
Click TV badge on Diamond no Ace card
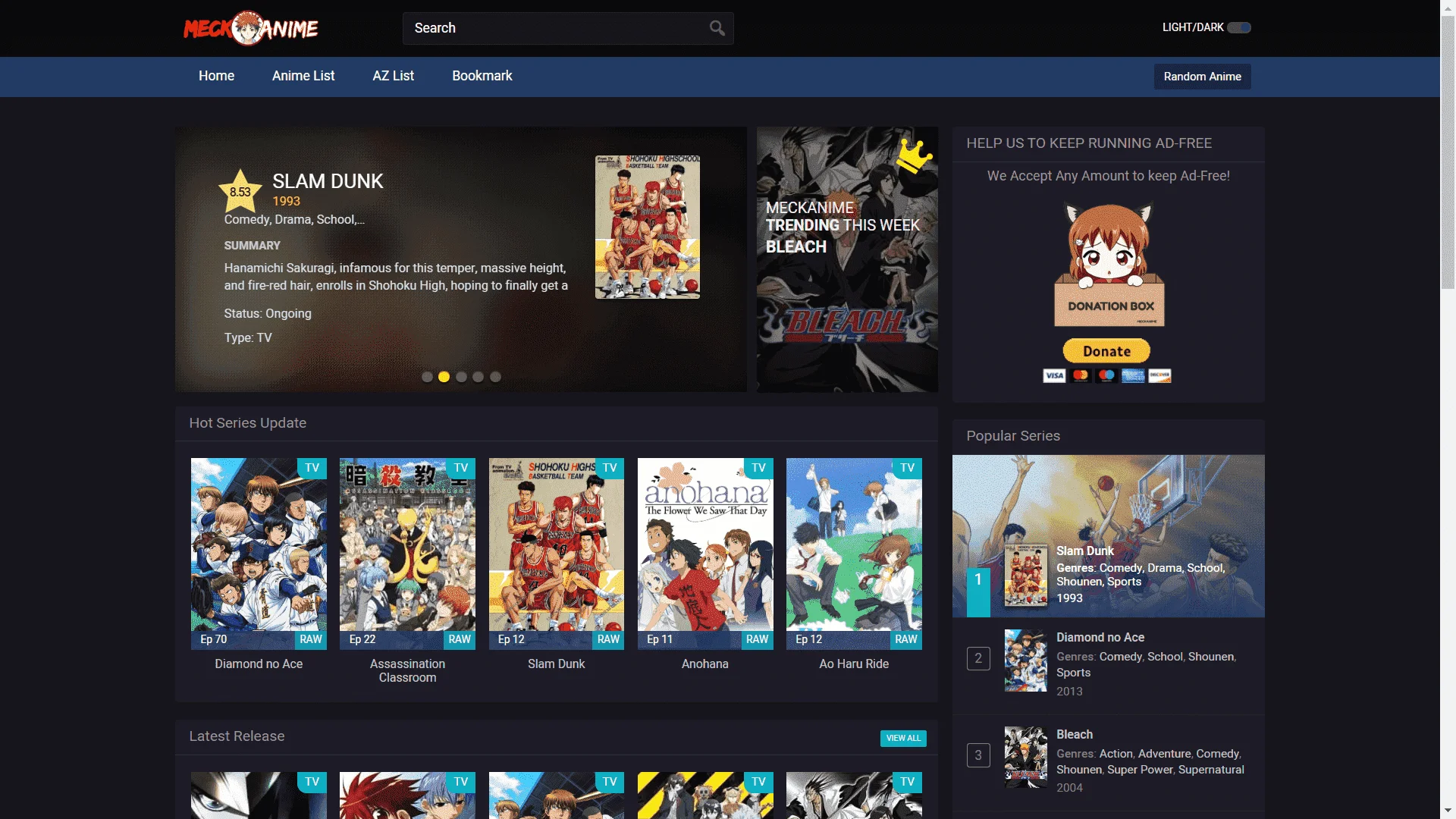[x=312, y=468]
